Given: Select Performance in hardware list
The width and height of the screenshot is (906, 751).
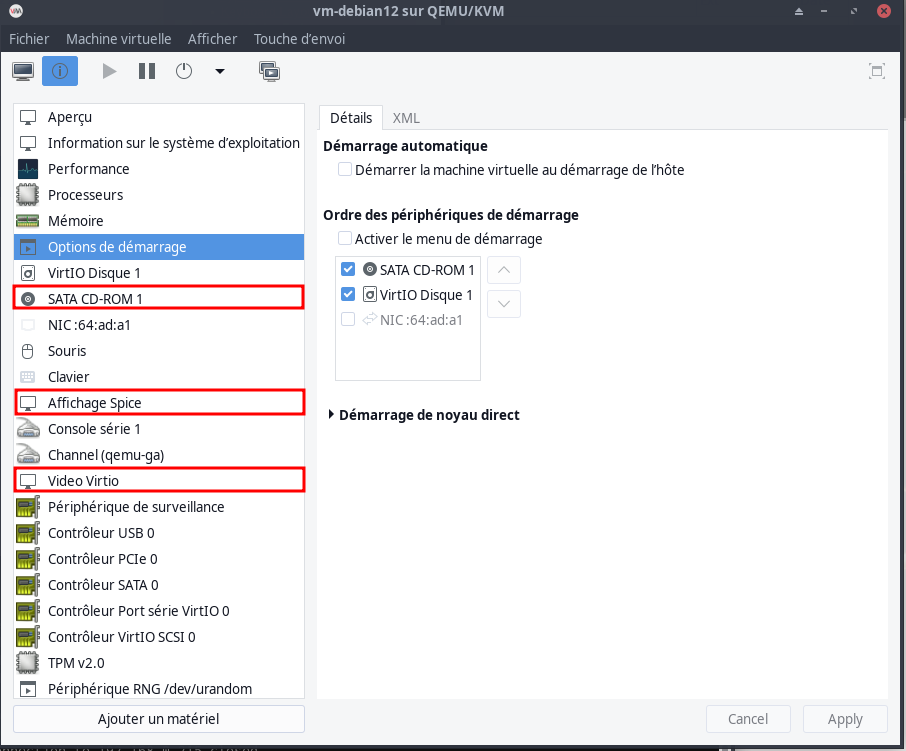Looking at the screenshot, I should (x=88, y=169).
